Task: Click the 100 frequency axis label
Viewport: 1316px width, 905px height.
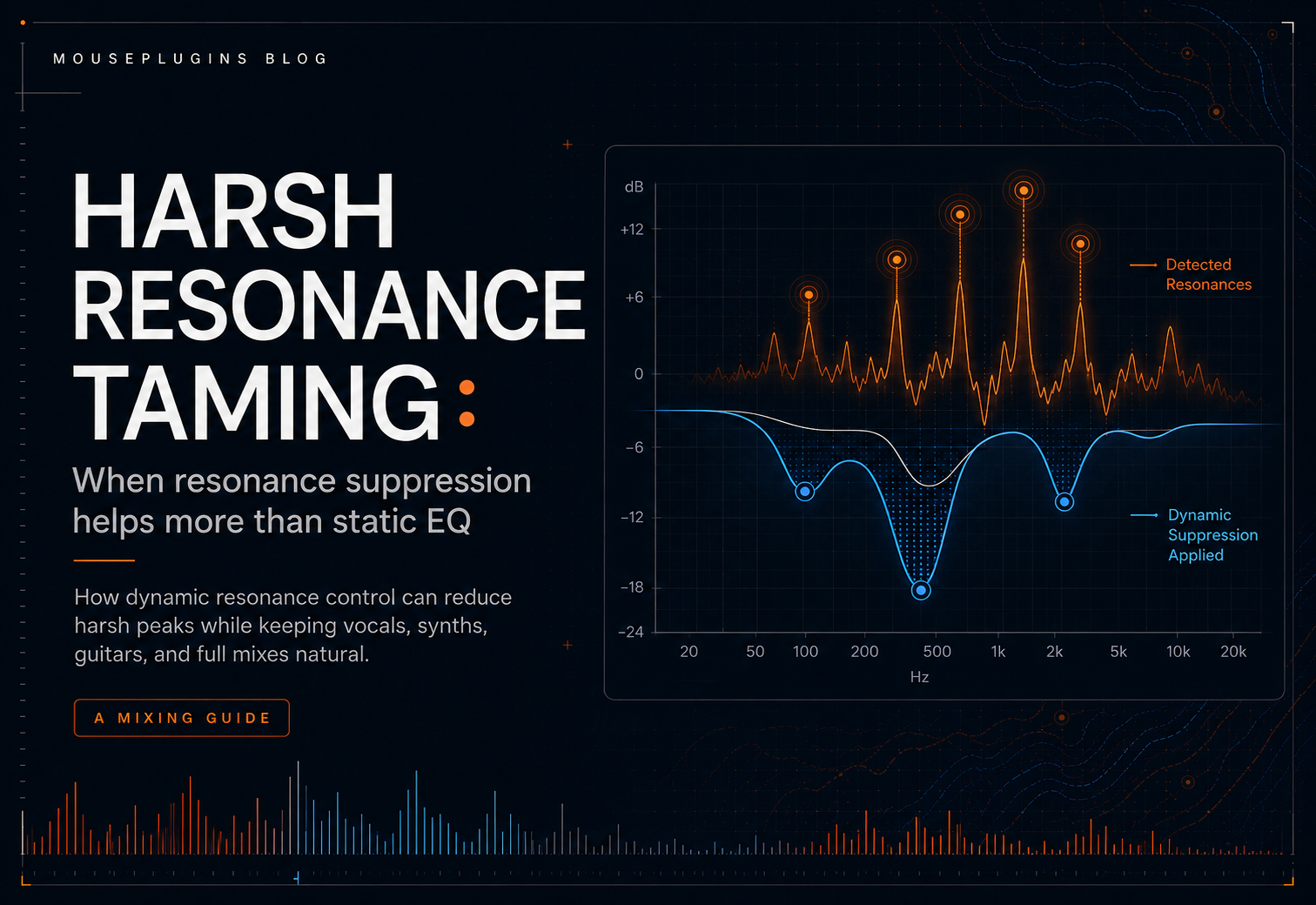Action: pyautogui.click(x=805, y=652)
